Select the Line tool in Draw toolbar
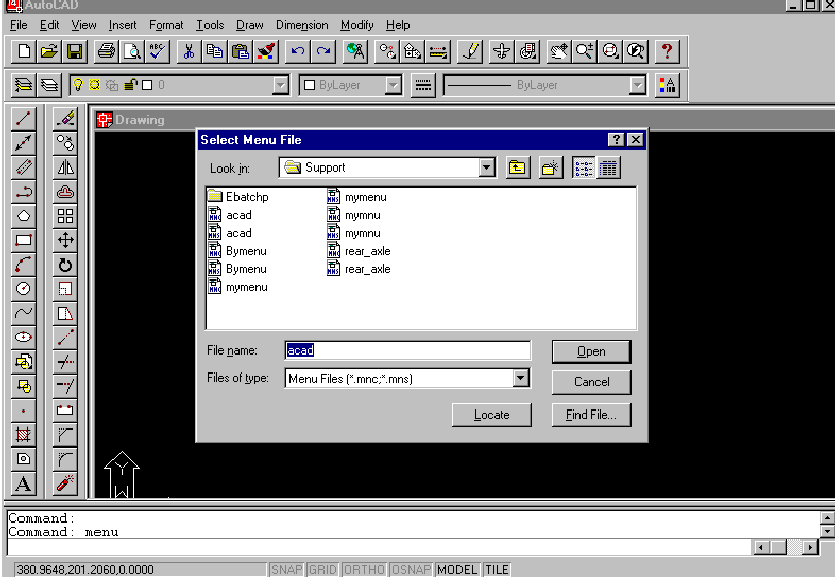The image size is (835, 577). [x=23, y=118]
